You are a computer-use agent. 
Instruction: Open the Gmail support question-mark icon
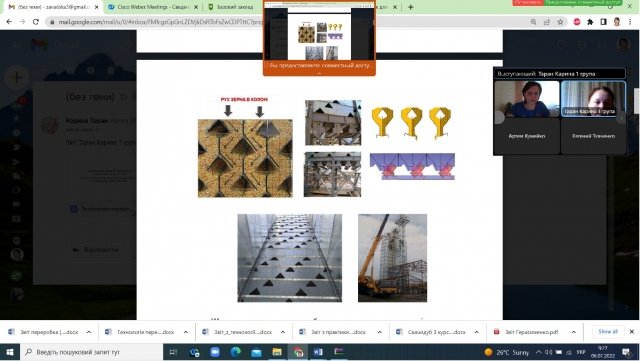click(x=562, y=45)
